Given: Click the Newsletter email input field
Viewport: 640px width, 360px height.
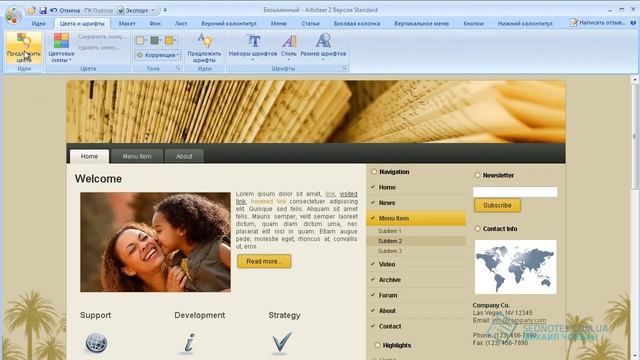Looking at the screenshot, I should coord(515,192).
